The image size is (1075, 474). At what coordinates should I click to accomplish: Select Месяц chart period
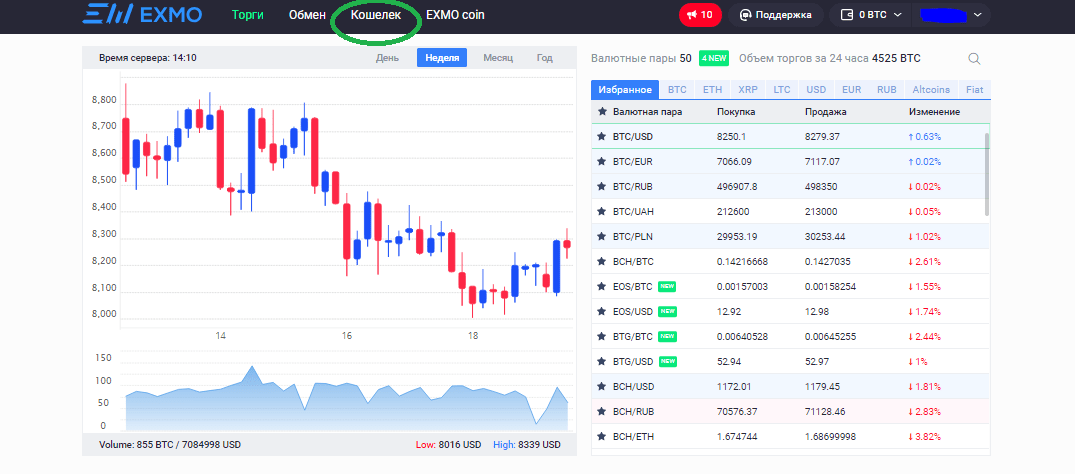point(498,58)
